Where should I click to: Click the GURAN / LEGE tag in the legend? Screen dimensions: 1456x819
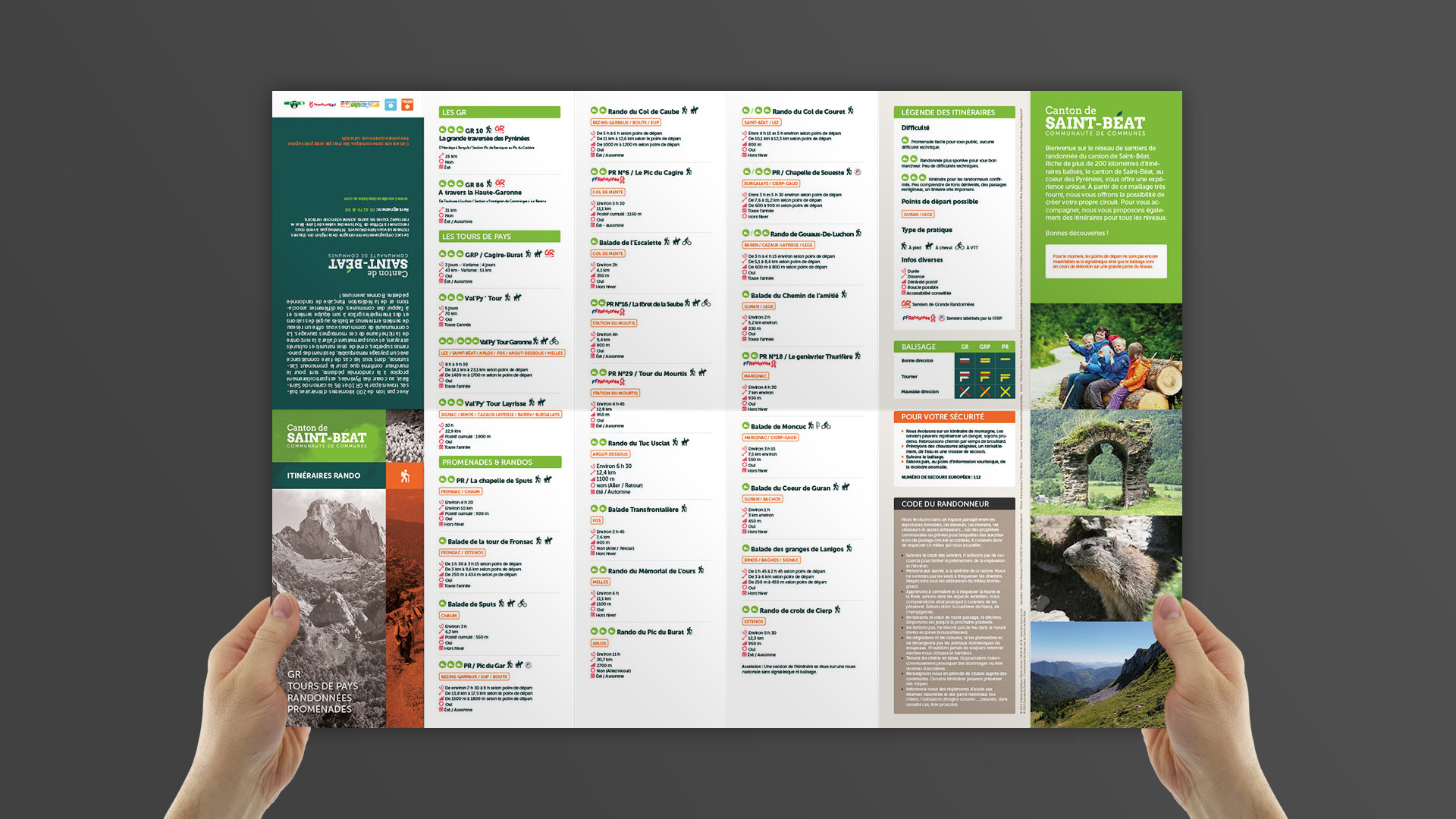click(918, 215)
